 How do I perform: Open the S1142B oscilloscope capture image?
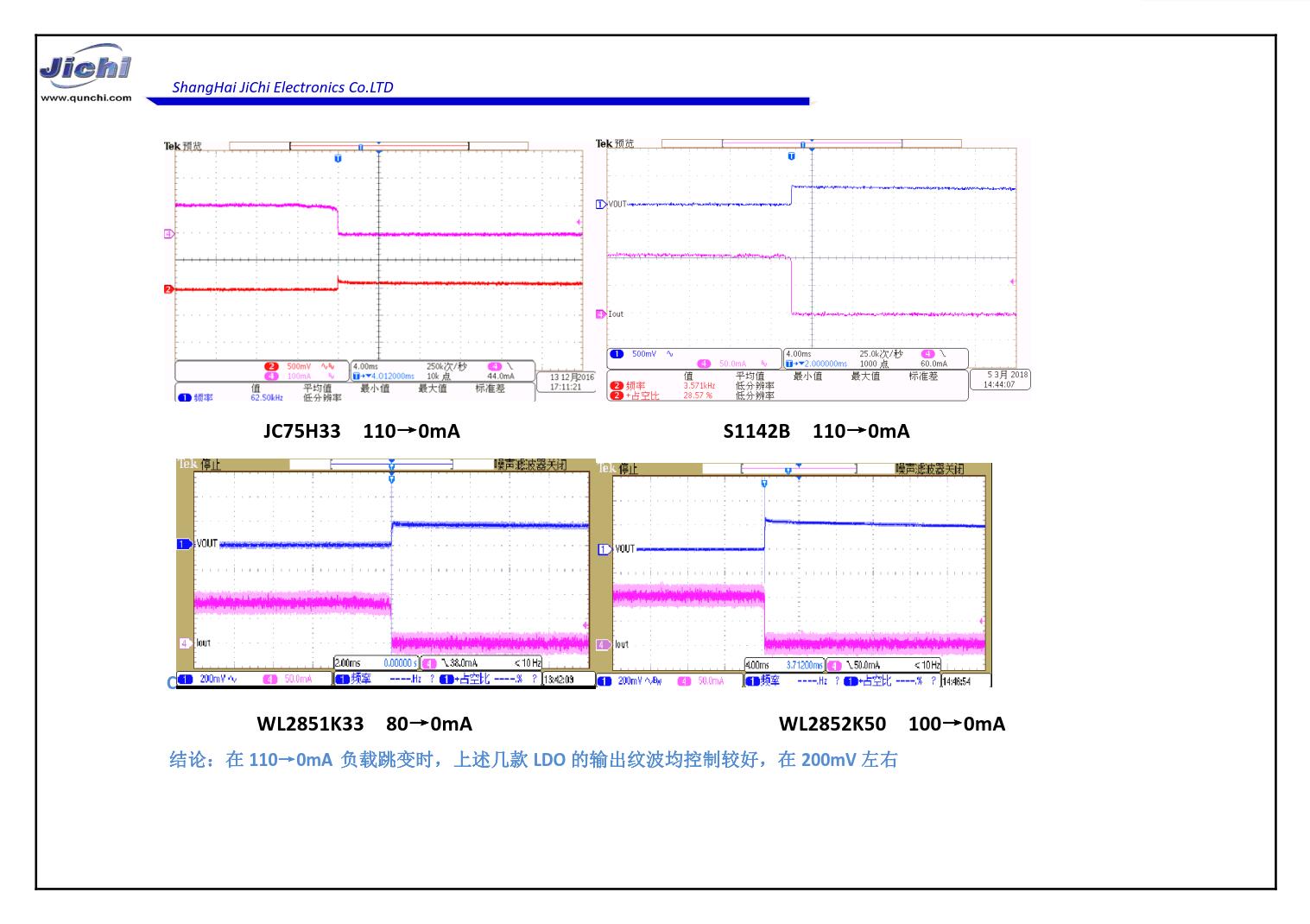click(812, 269)
